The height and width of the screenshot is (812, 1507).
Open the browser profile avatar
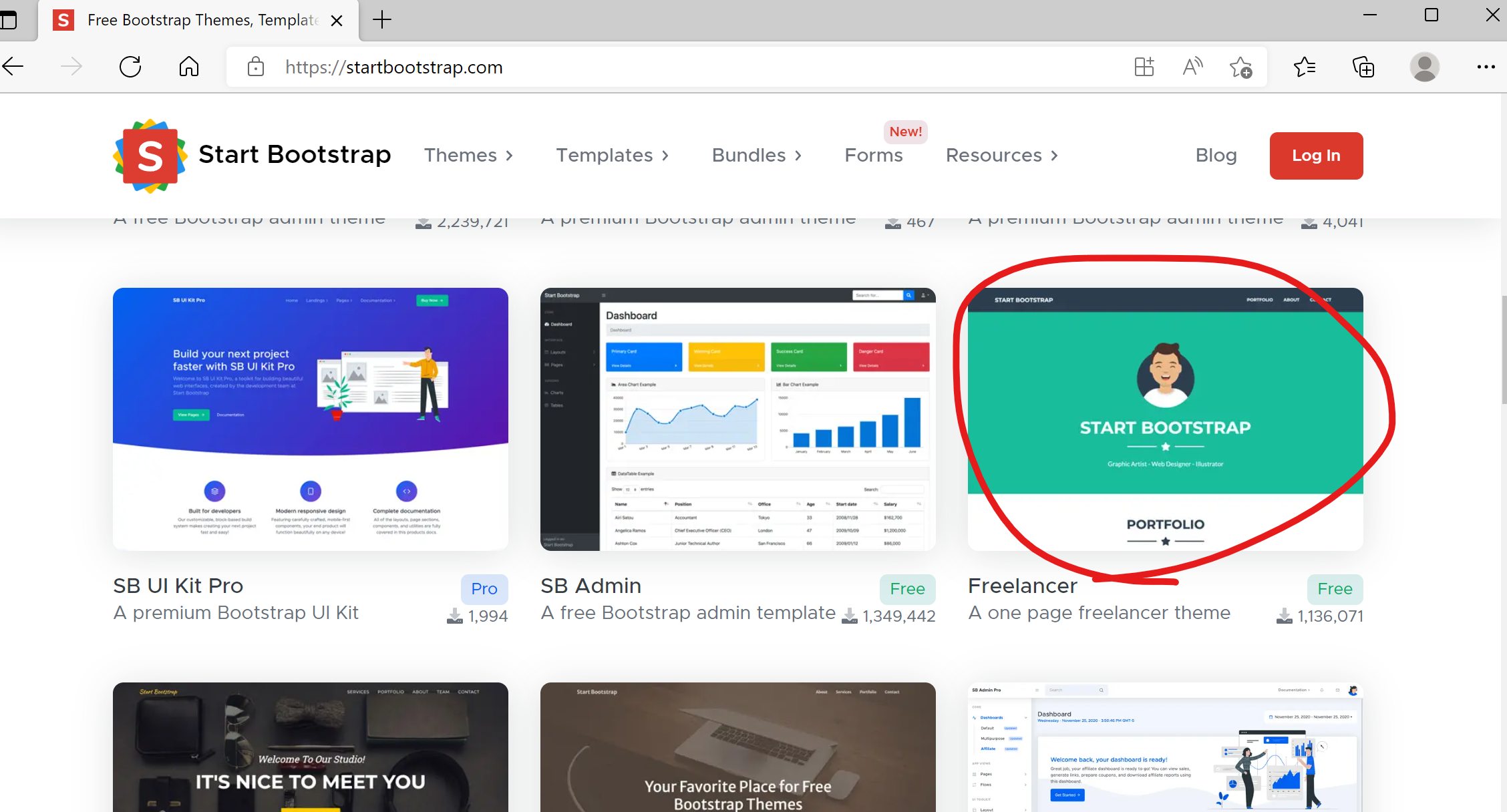coord(1424,67)
